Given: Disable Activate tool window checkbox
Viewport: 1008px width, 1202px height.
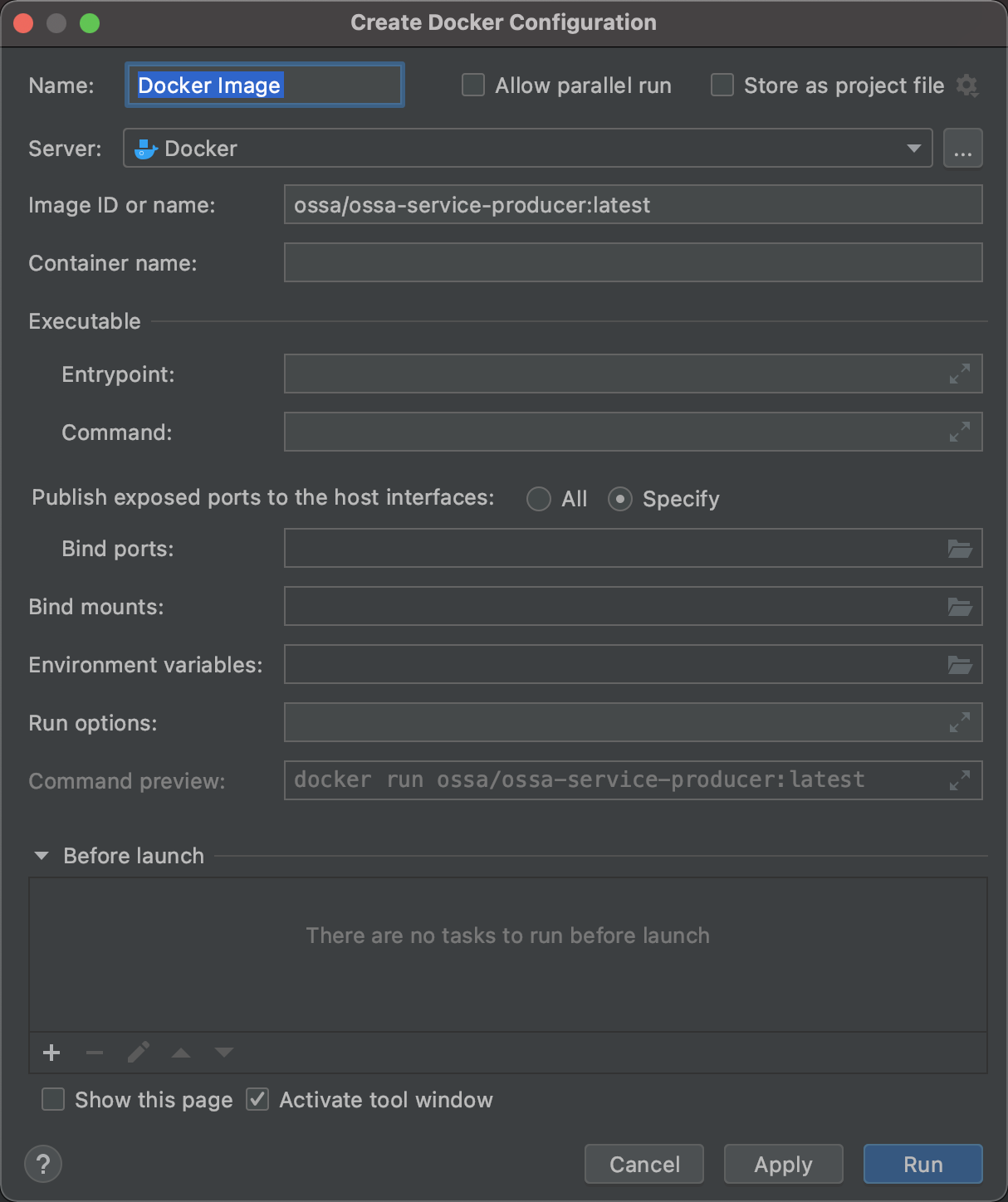Looking at the screenshot, I should click(x=257, y=1100).
